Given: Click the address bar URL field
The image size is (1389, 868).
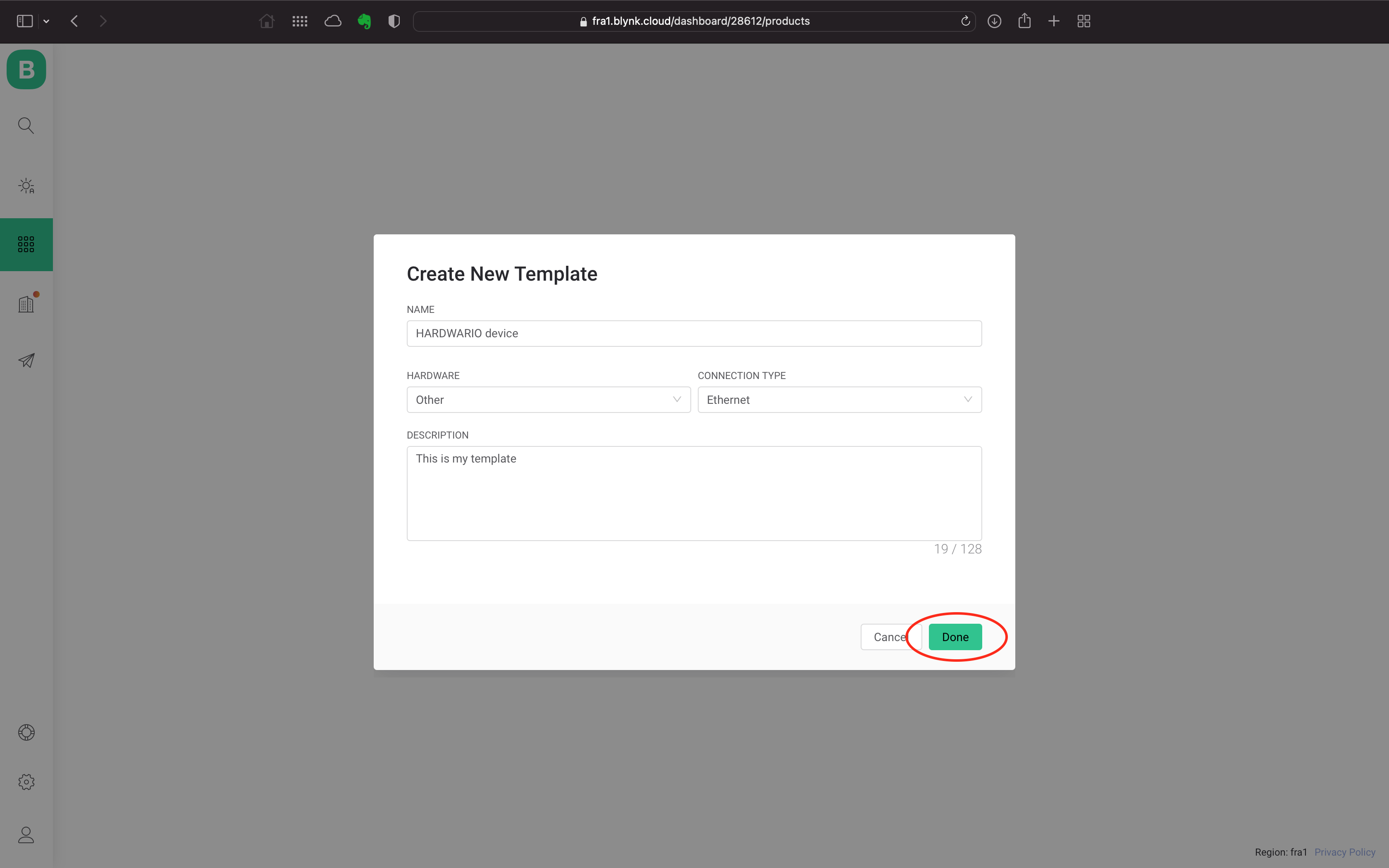Looking at the screenshot, I should point(694,21).
